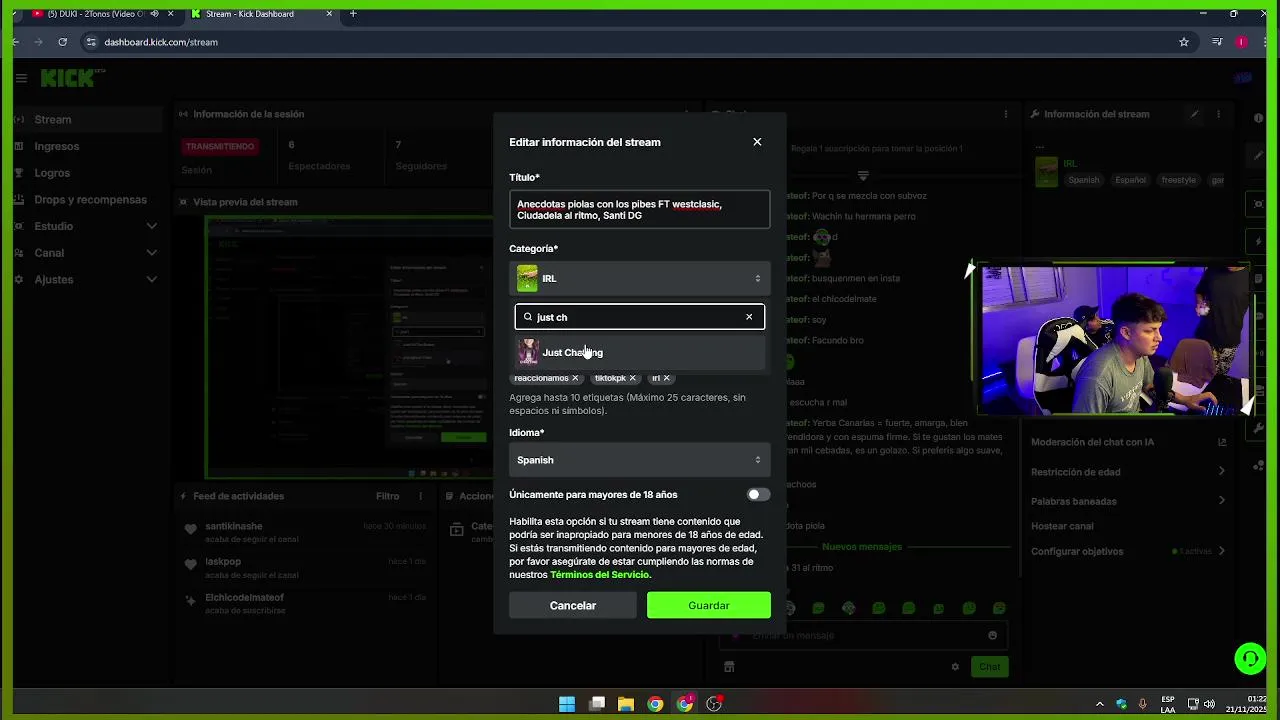Viewport: 1280px width, 720px height.
Task: Click the santikinashe follower entry
Action: [307, 532]
